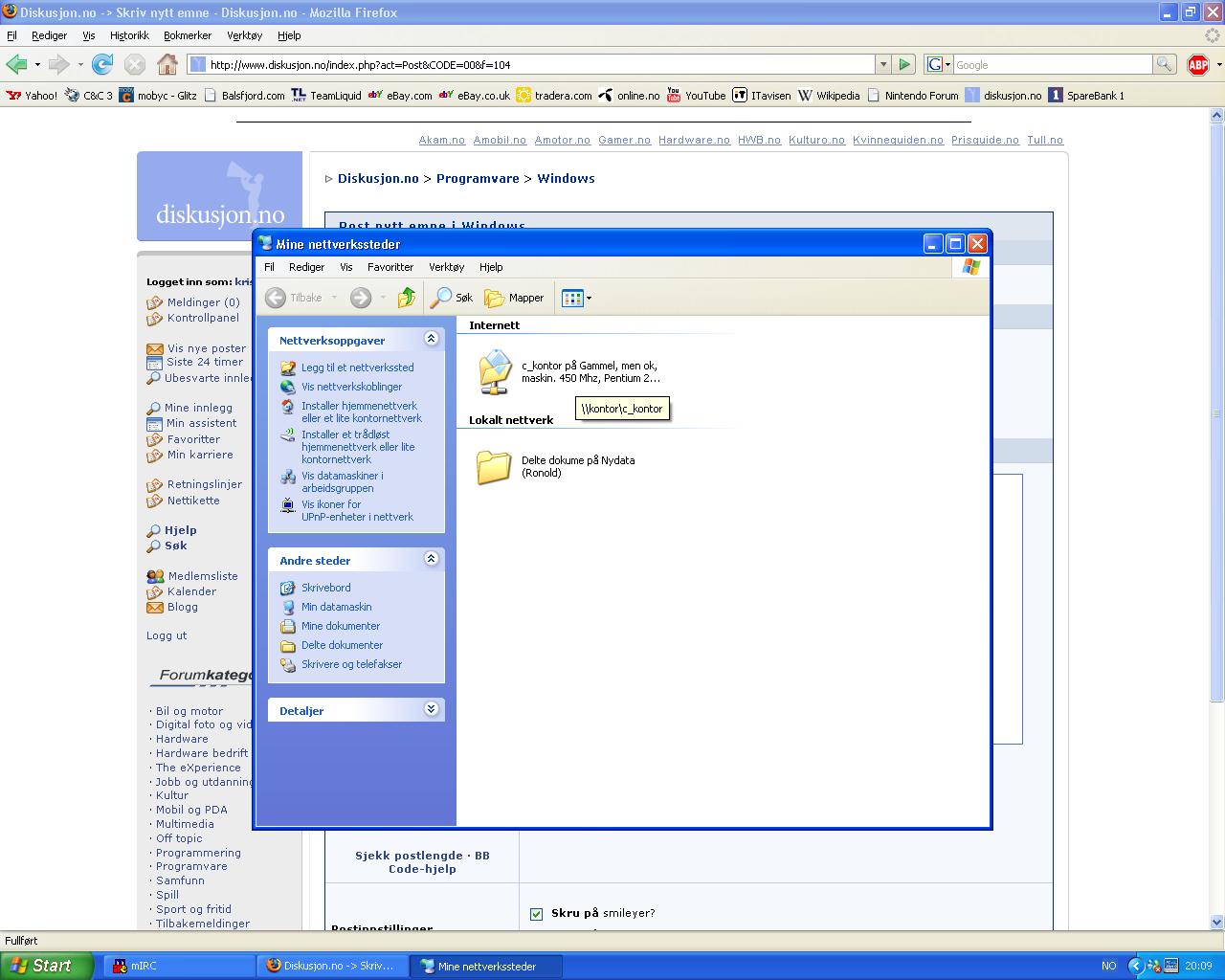Click Kontrollpanel in forum sidebar
This screenshot has height=980, width=1225.
(203, 318)
